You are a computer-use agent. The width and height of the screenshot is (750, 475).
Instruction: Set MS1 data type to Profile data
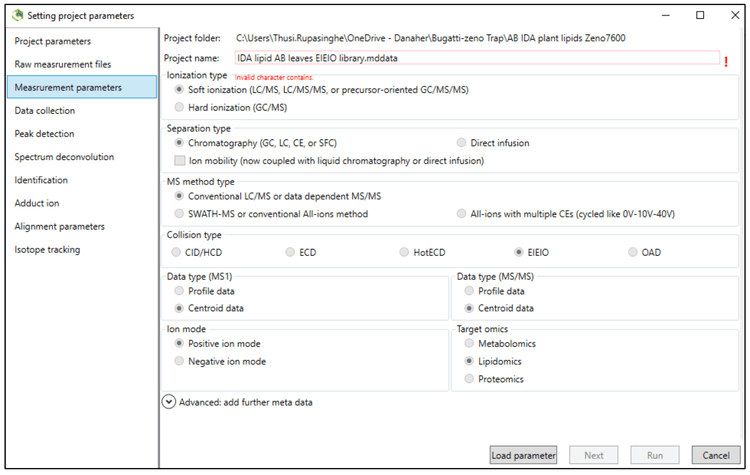pyautogui.click(x=180, y=290)
